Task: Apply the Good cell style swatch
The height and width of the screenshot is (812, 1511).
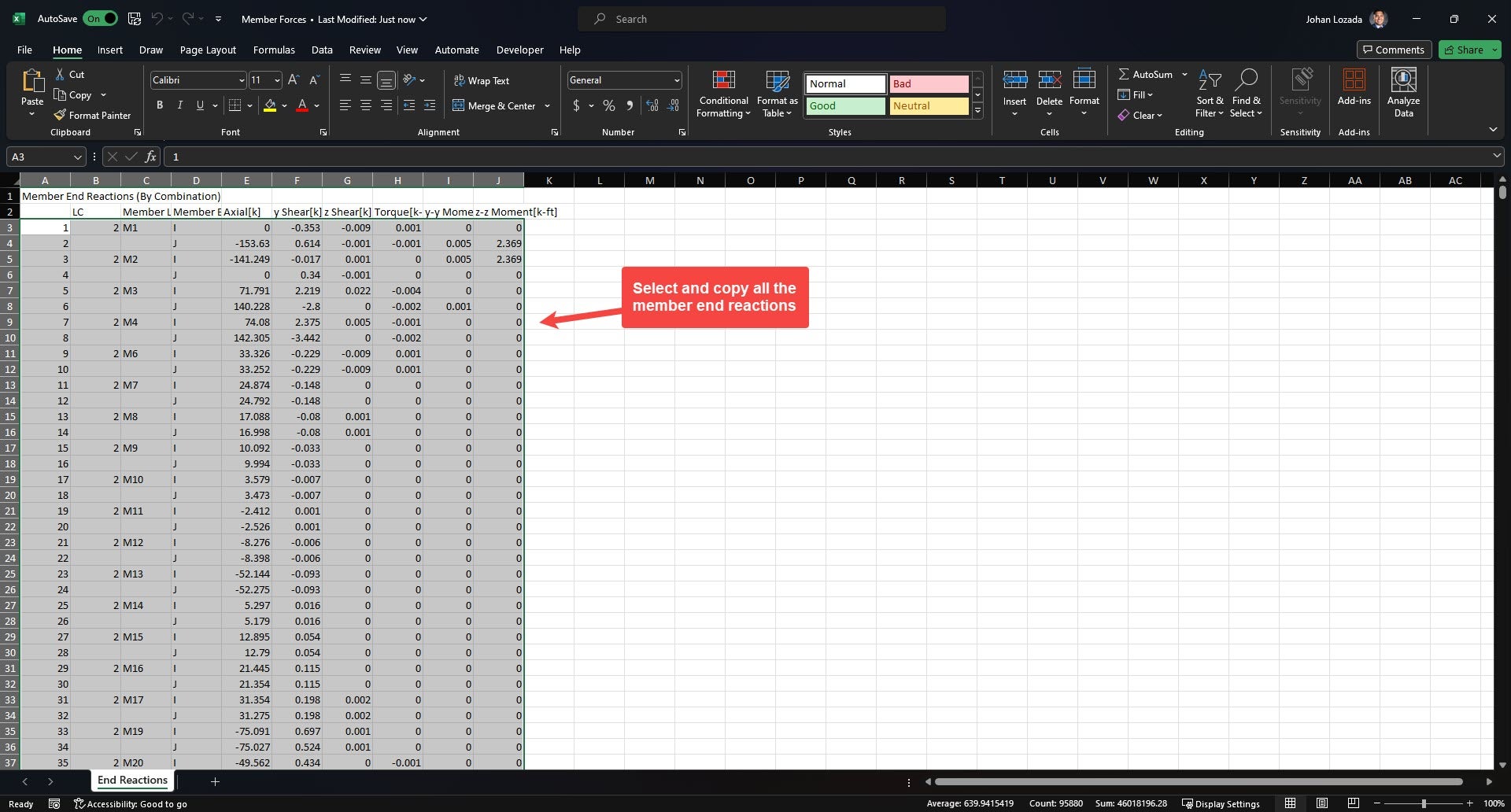Action: click(x=845, y=106)
